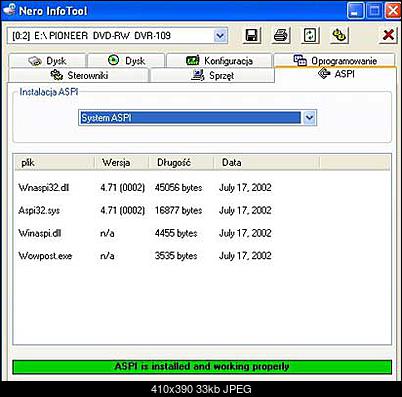
Task: Click the green ASPI is installed status bar
Action: [x=202, y=367]
